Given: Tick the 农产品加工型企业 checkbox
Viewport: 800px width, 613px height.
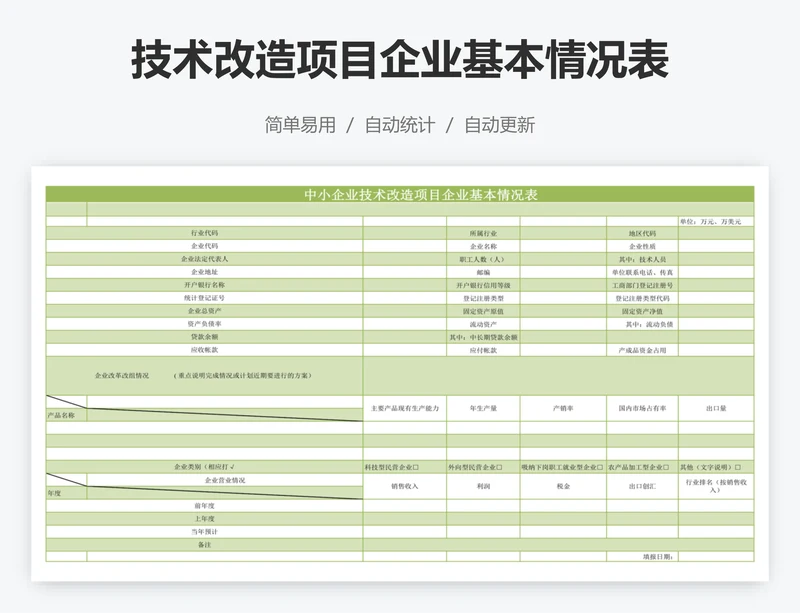Looking at the screenshot, I should click(666, 467).
